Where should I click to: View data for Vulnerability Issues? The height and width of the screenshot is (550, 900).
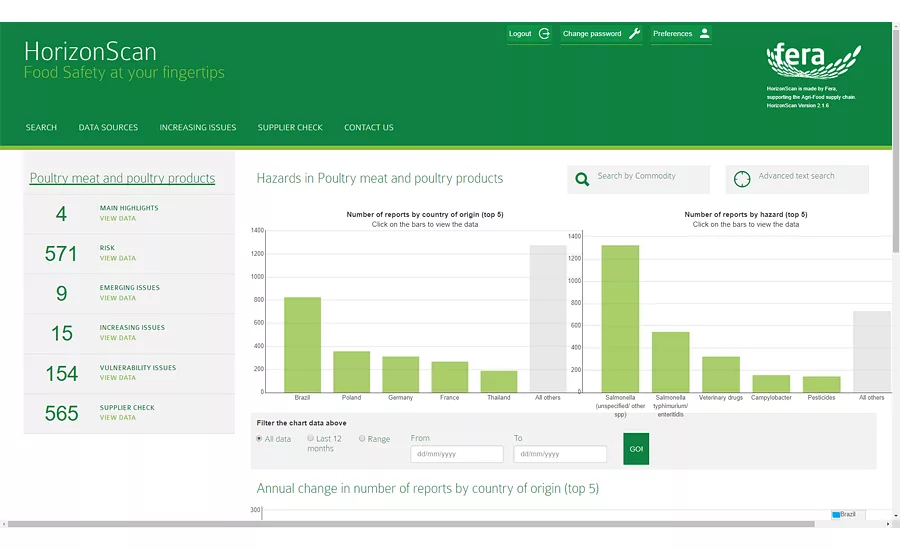pos(118,378)
